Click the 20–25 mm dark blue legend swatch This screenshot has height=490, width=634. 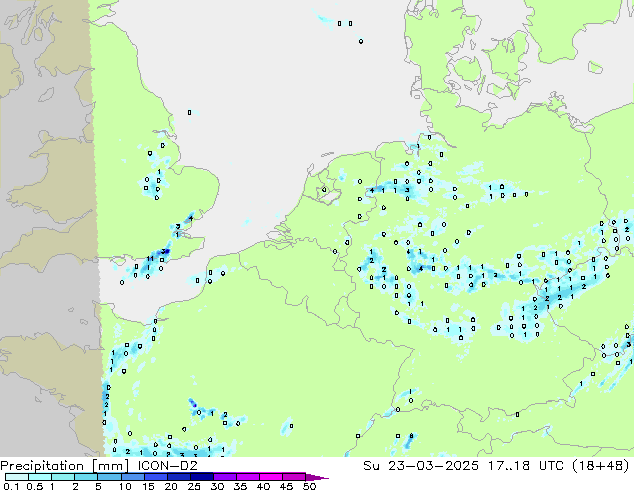tap(178, 477)
